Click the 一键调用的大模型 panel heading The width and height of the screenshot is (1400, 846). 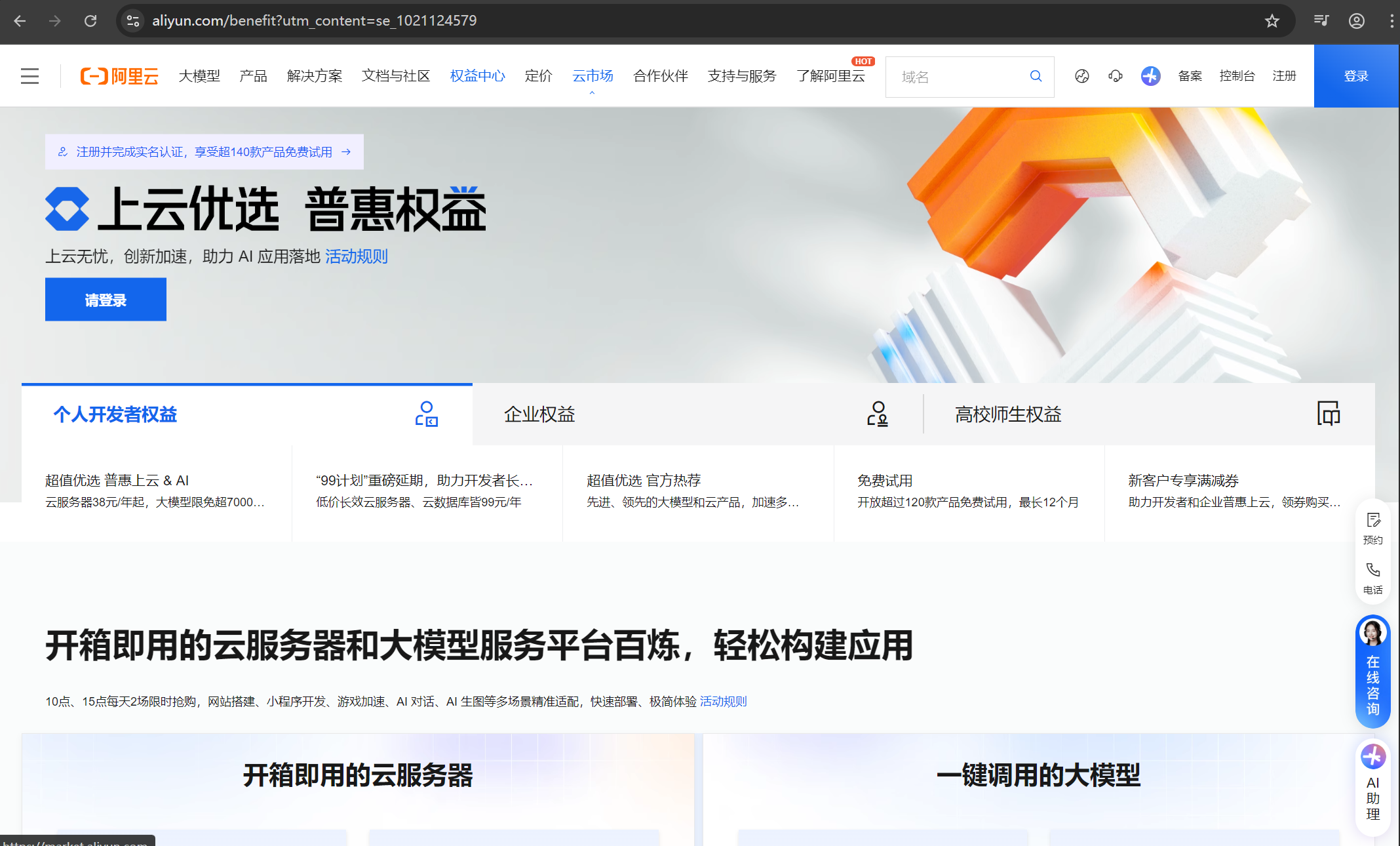coord(1039,776)
